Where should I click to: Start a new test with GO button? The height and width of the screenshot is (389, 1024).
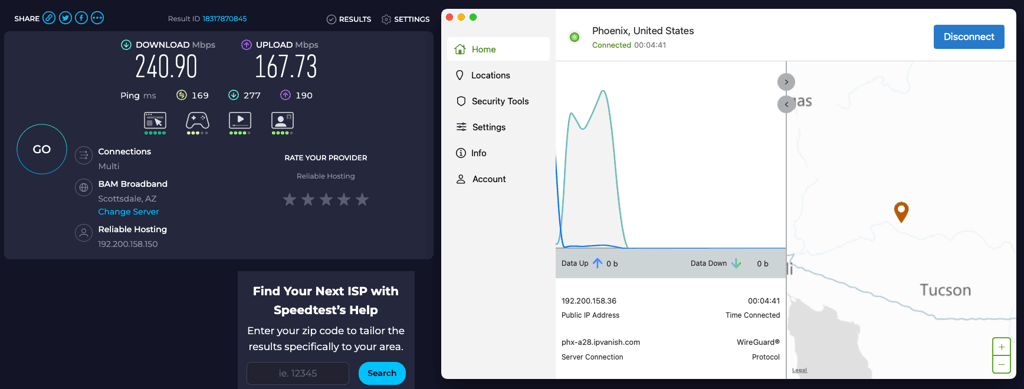pos(42,149)
